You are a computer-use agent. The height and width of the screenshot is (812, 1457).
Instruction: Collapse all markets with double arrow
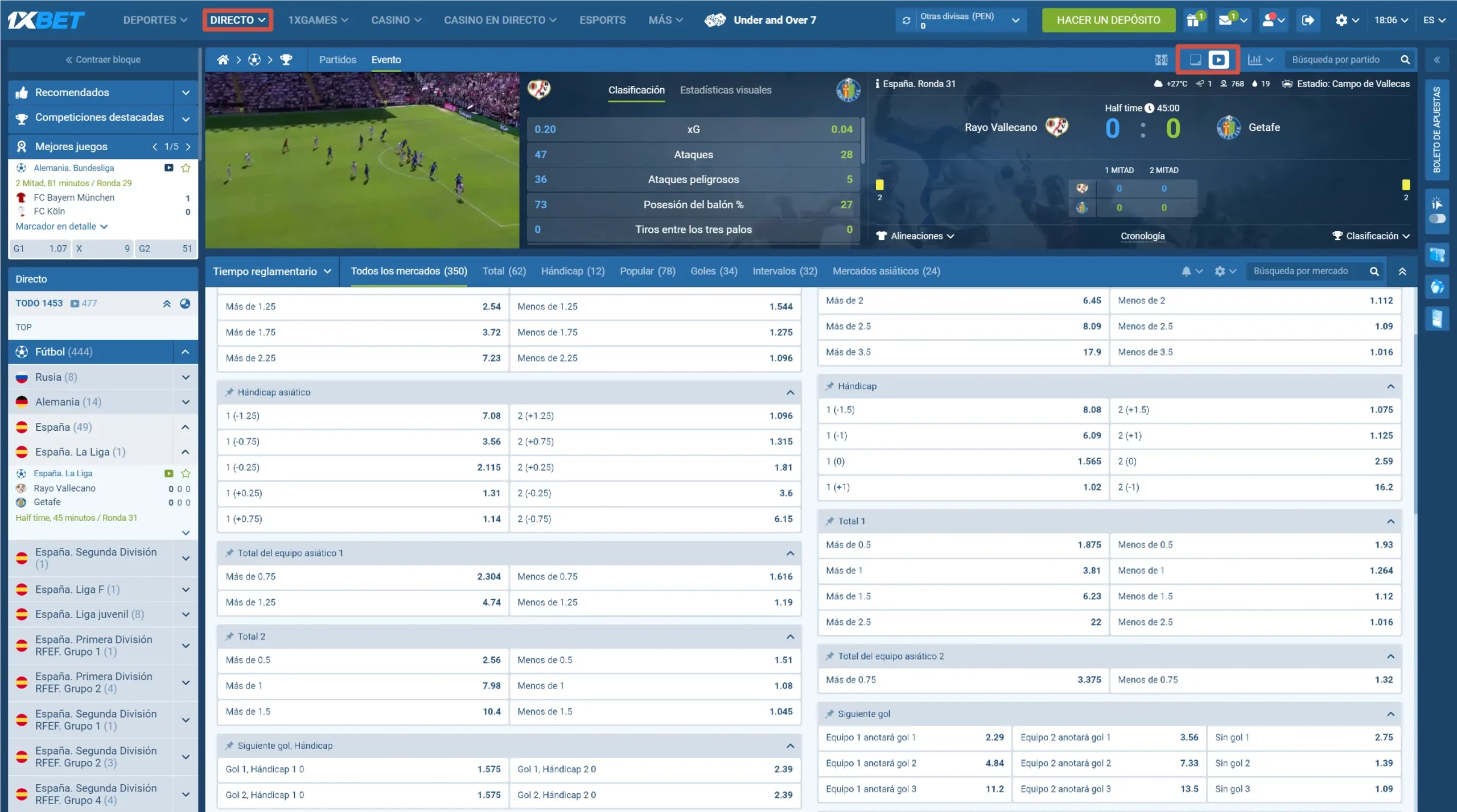[1402, 271]
